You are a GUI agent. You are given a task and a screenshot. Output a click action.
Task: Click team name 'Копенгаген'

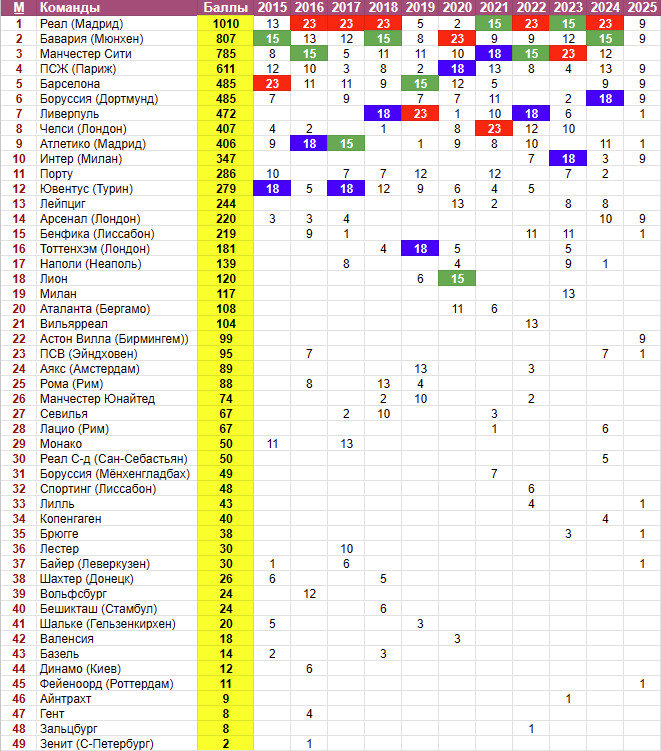pos(70,519)
